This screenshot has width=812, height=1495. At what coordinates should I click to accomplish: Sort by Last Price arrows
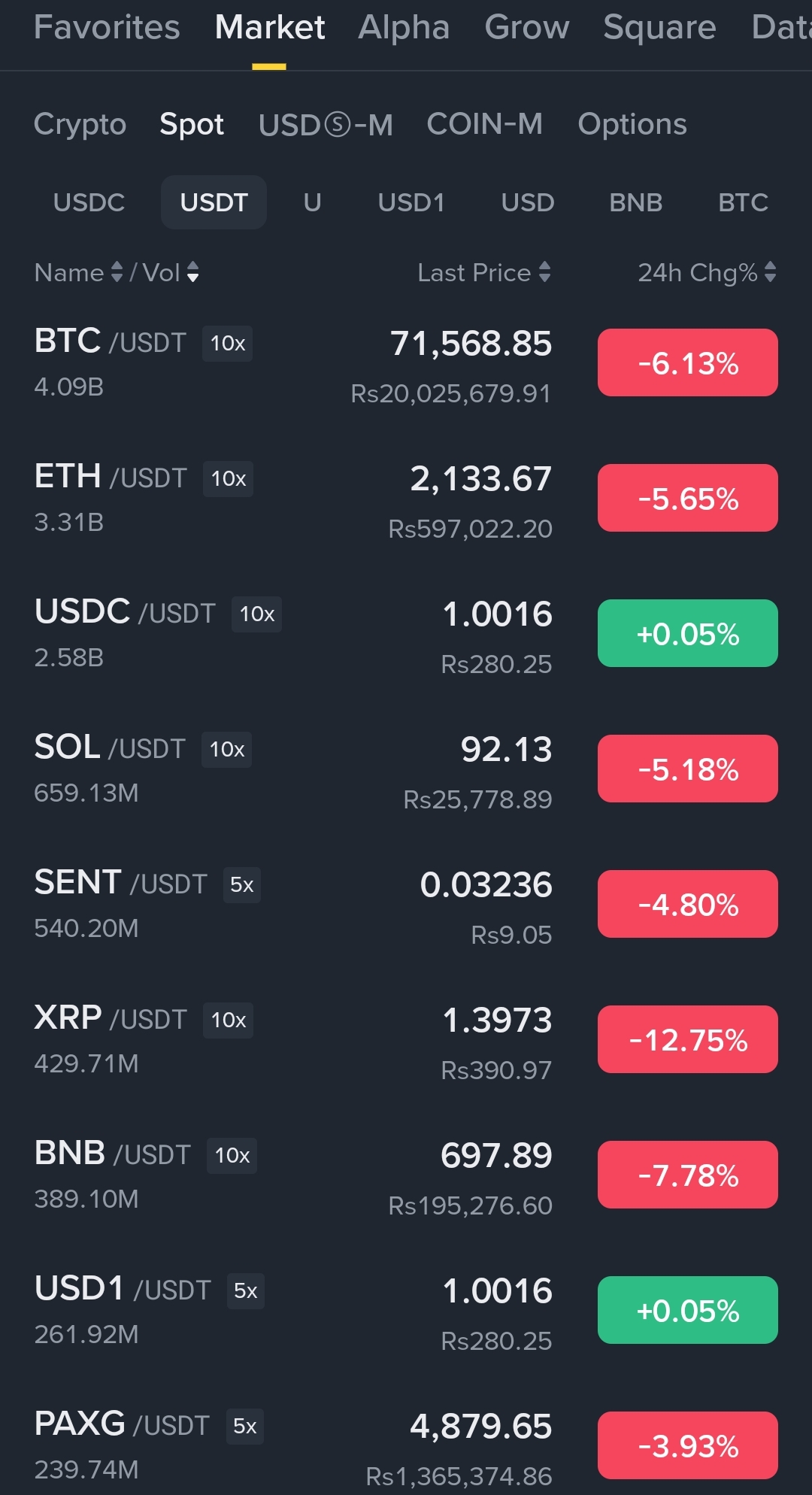coord(544,272)
